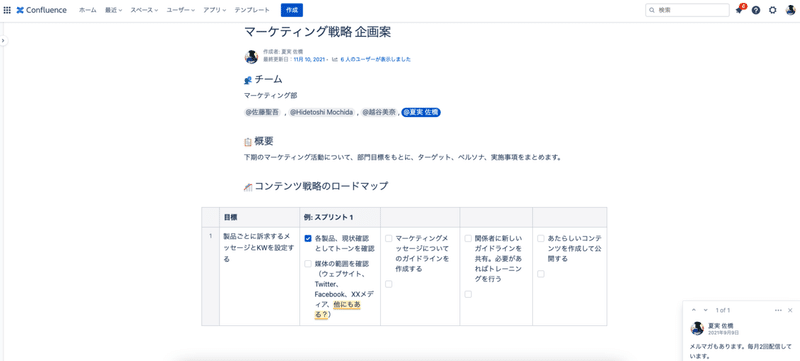This screenshot has height=361, width=800.
Task: Check the あたらしいコンテンツを作成 task checkbox
Action: point(541,238)
